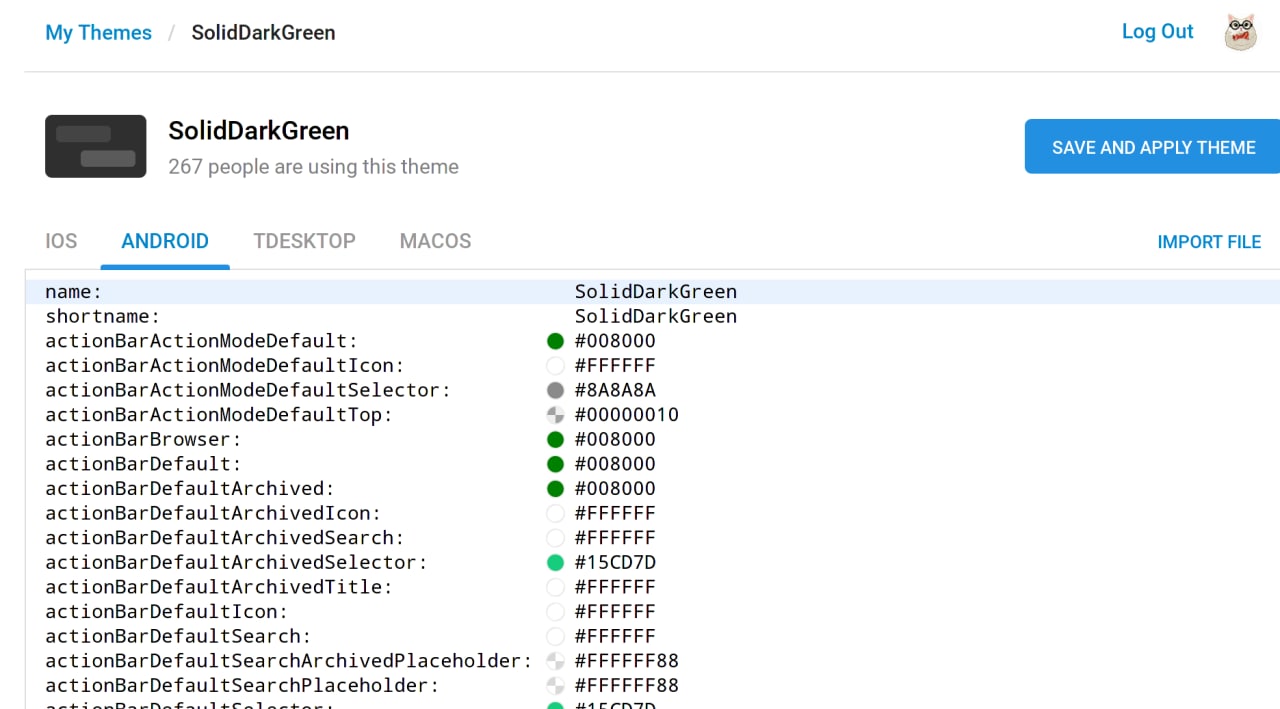Click the actionBarBrowser color swatch
1280x709 pixels.
555,440
